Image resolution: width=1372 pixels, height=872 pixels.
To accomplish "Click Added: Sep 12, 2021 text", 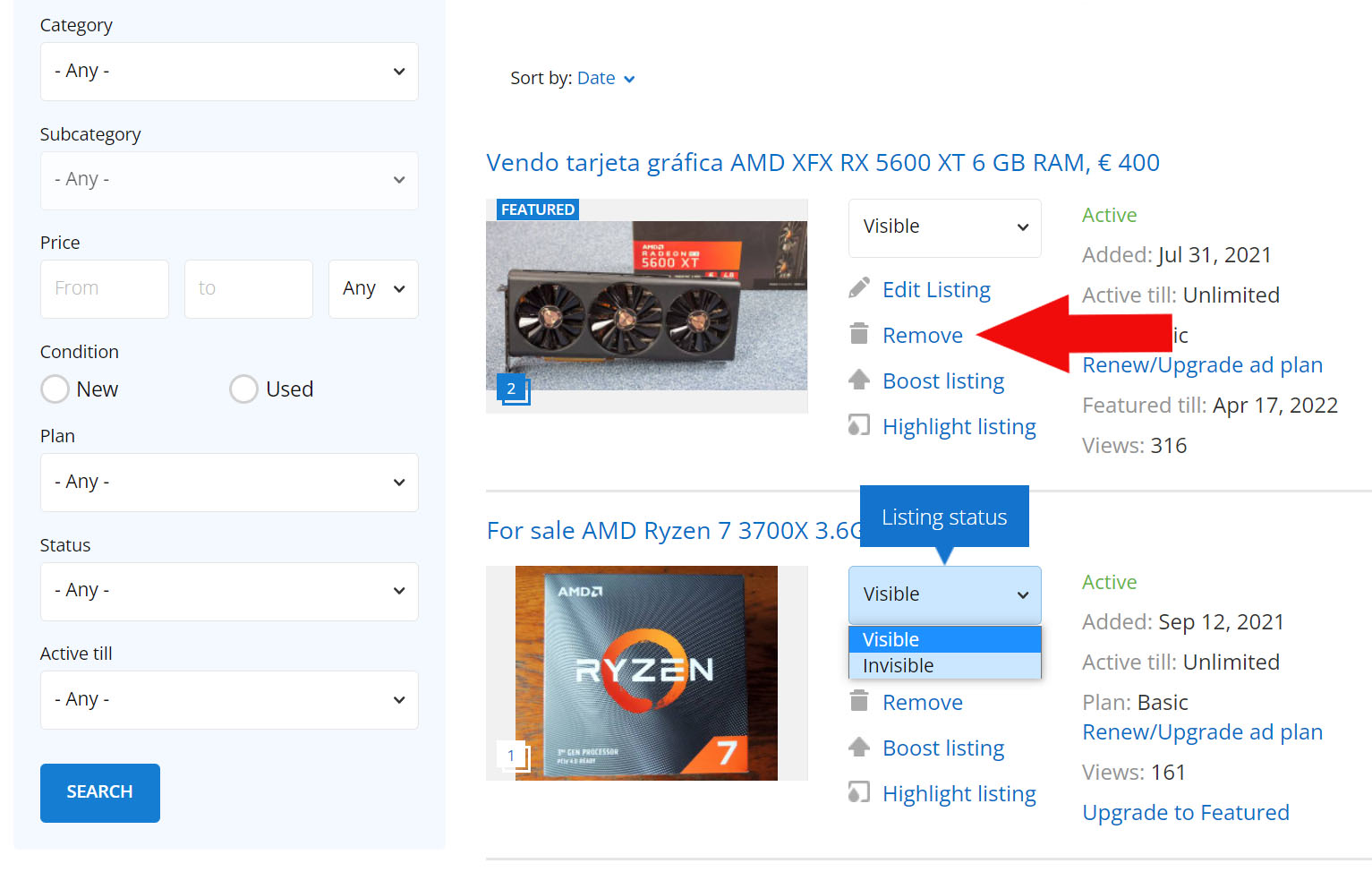I will (x=1183, y=621).
